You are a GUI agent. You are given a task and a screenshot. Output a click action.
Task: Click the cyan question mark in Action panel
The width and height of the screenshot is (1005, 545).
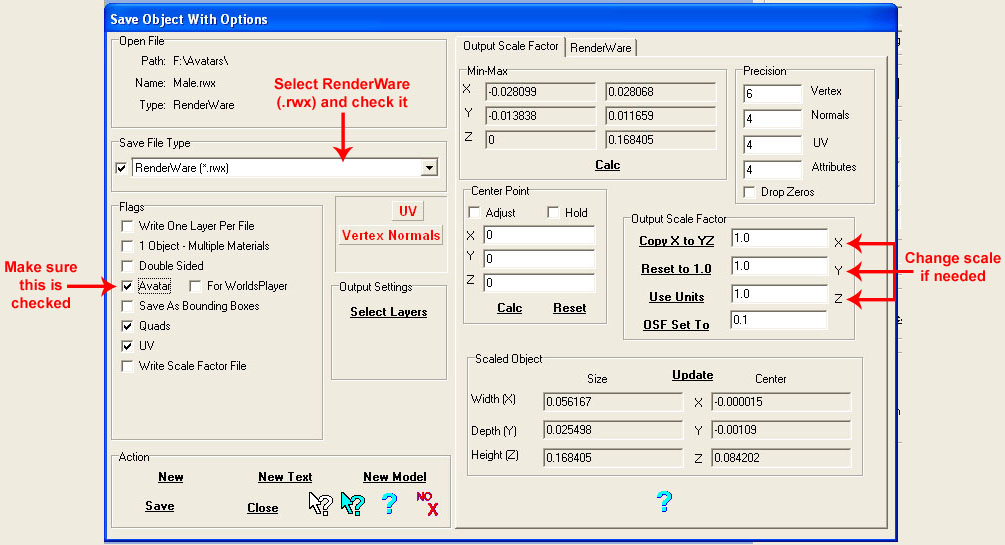click(390, 504)
